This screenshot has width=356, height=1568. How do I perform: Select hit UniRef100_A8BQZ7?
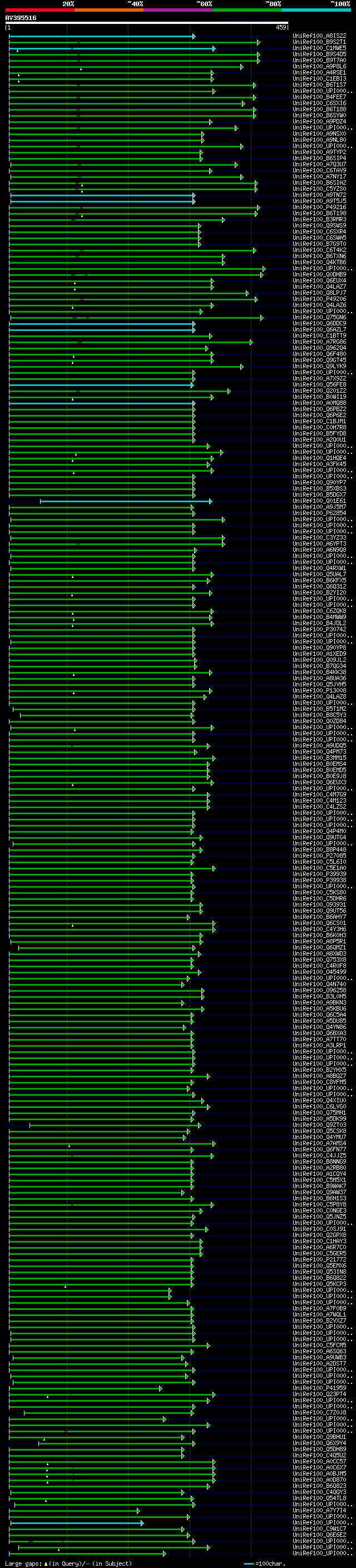point(319,1077)
